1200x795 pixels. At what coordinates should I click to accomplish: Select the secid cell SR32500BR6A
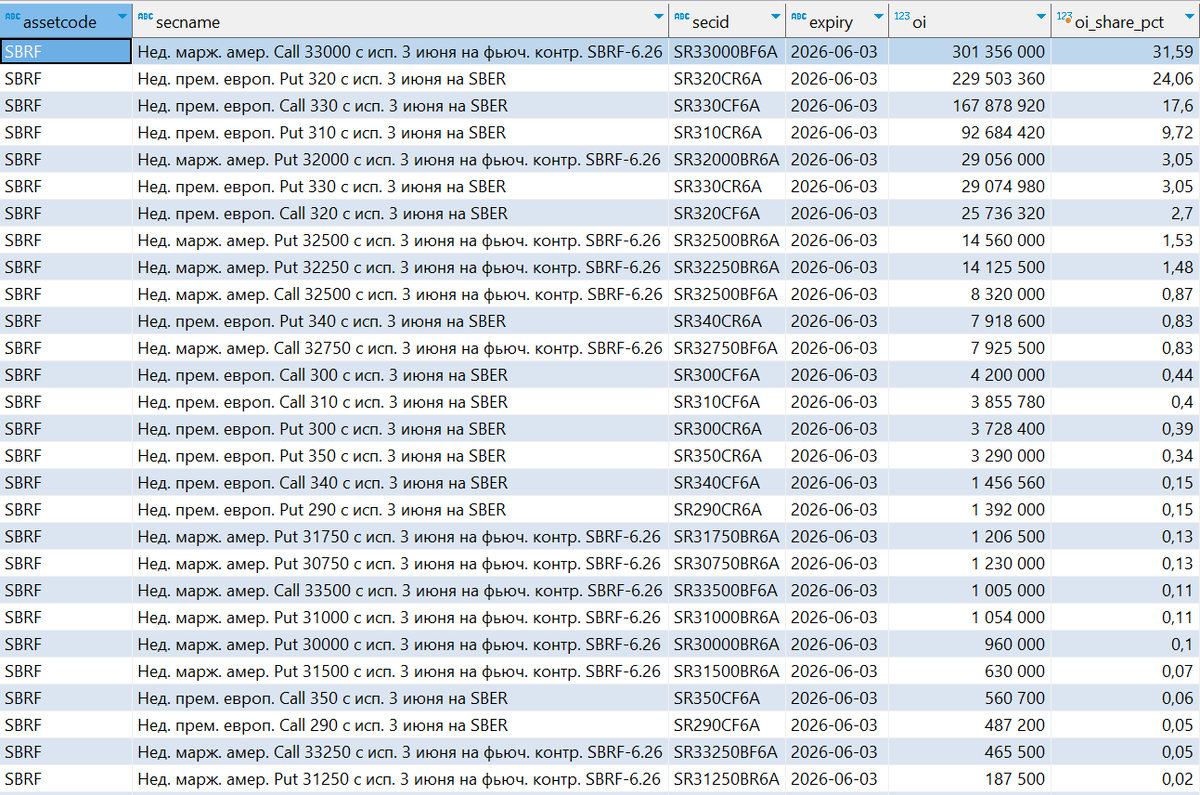727,240
